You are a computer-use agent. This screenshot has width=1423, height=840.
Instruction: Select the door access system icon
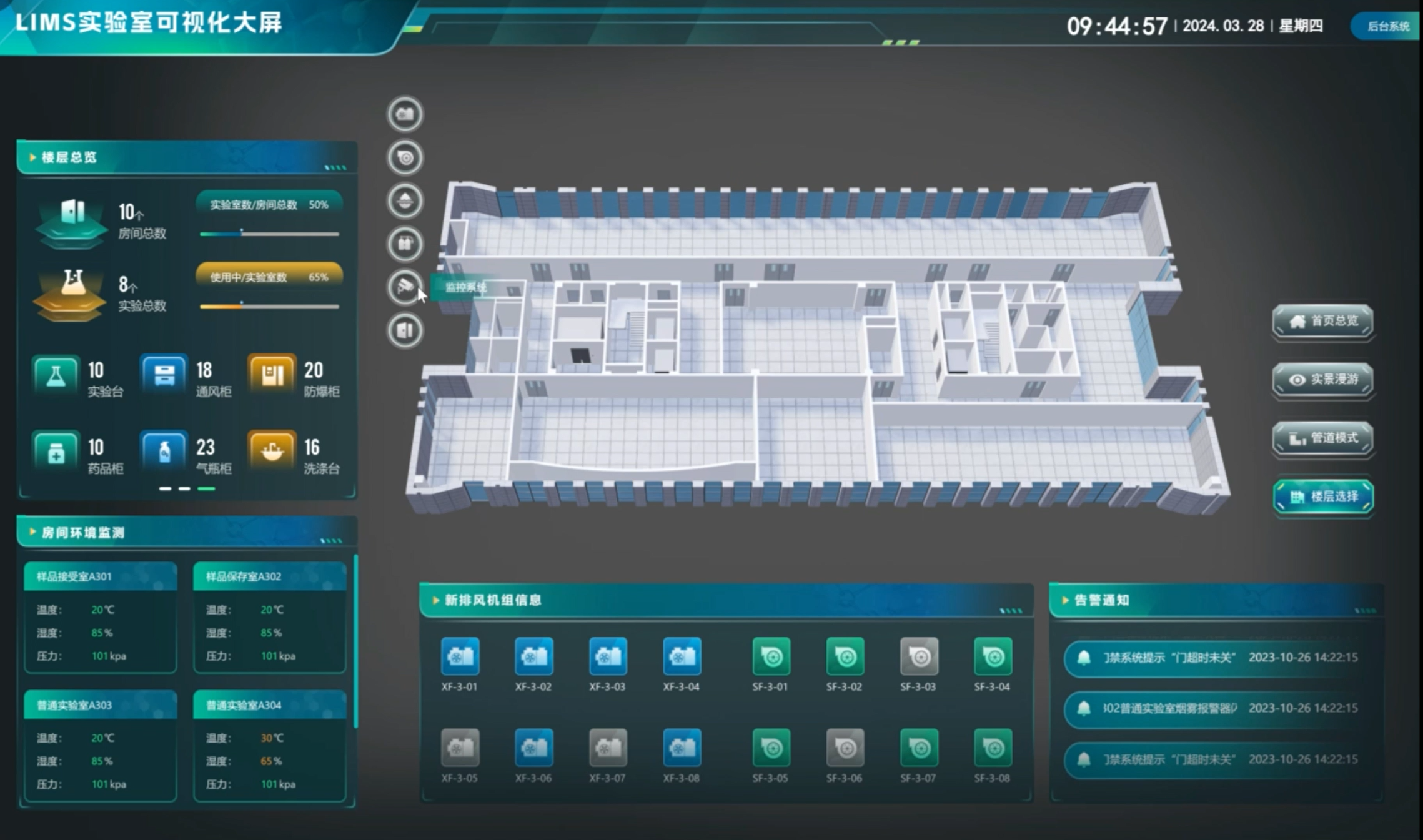click(405, 330)
